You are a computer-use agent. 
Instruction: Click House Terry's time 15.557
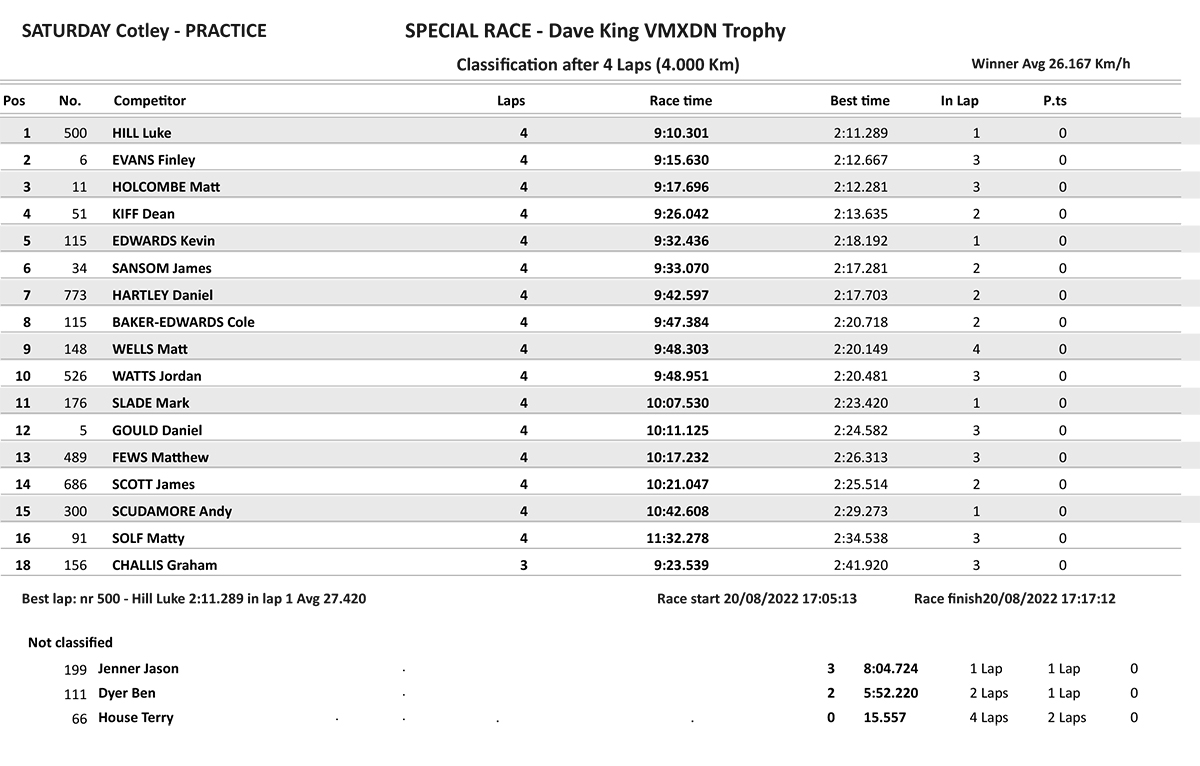(885, 718)
